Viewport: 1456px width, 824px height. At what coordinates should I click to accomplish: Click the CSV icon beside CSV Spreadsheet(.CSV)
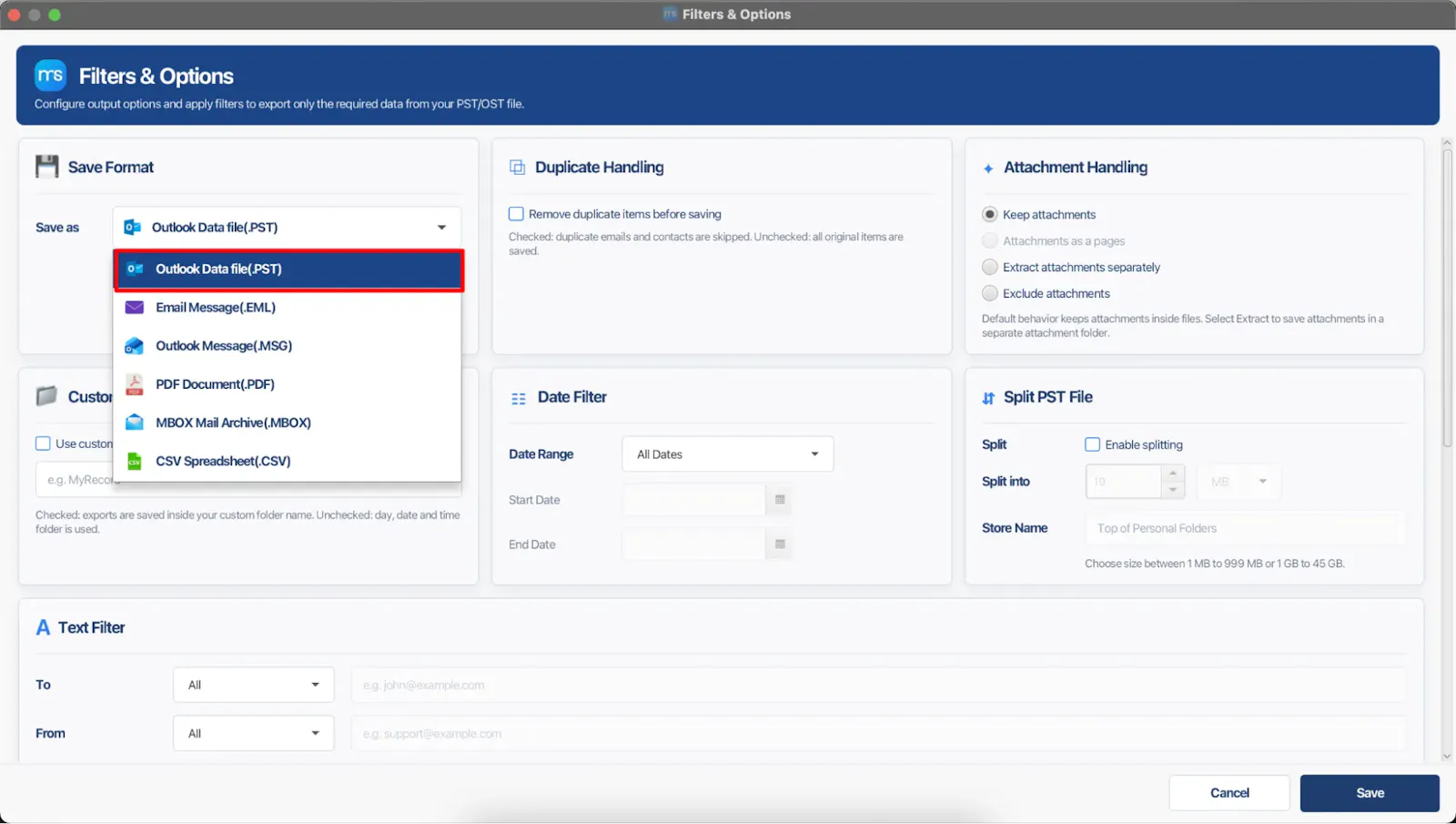pyautogui.click(x=135, y=461)
